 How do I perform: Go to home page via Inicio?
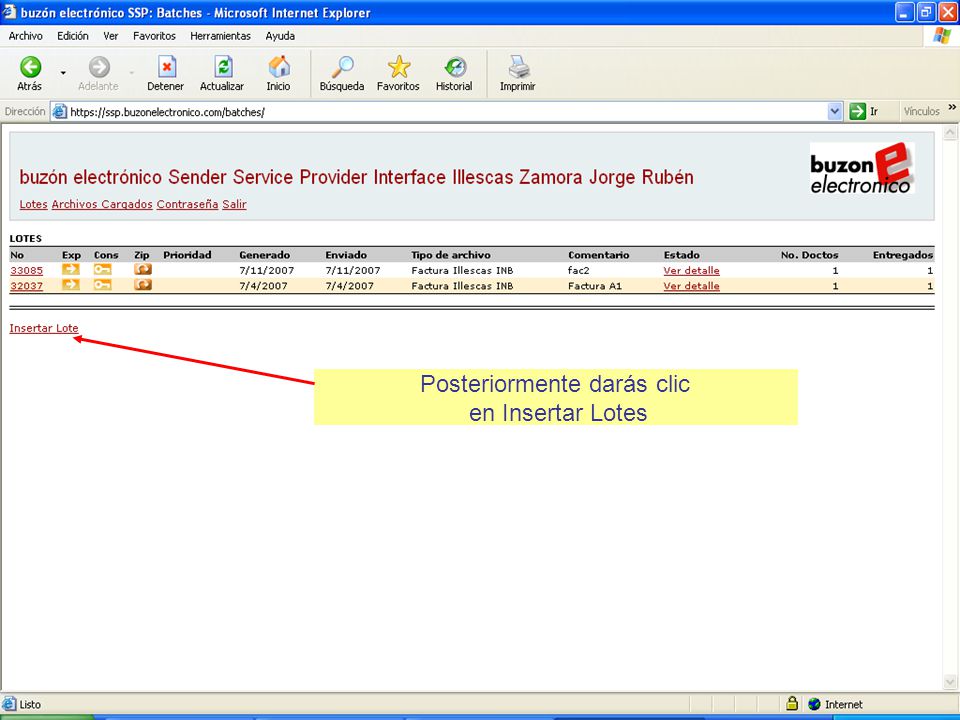tap(278, 74)
